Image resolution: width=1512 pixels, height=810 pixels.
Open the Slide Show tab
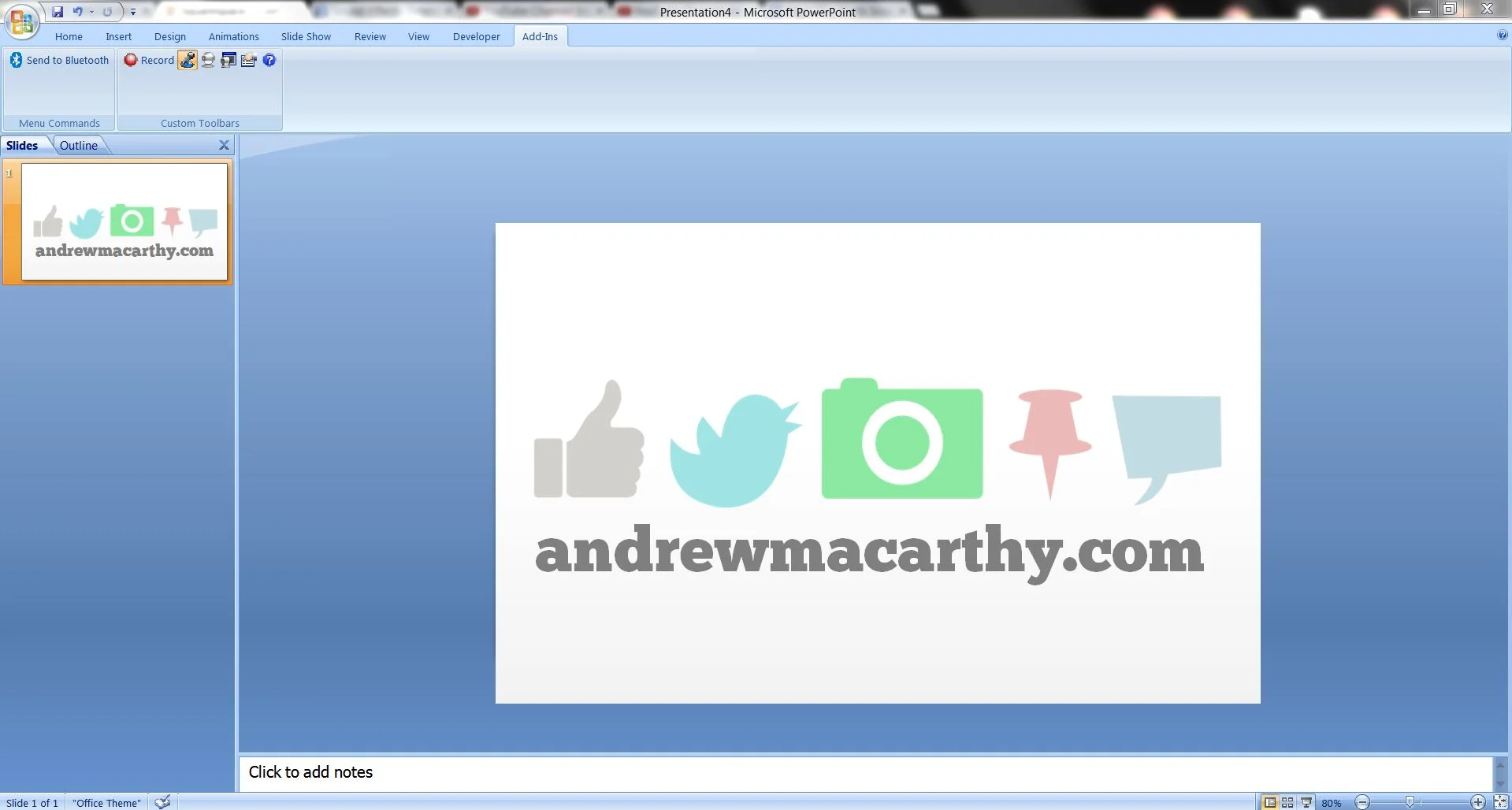pos(306,36)
